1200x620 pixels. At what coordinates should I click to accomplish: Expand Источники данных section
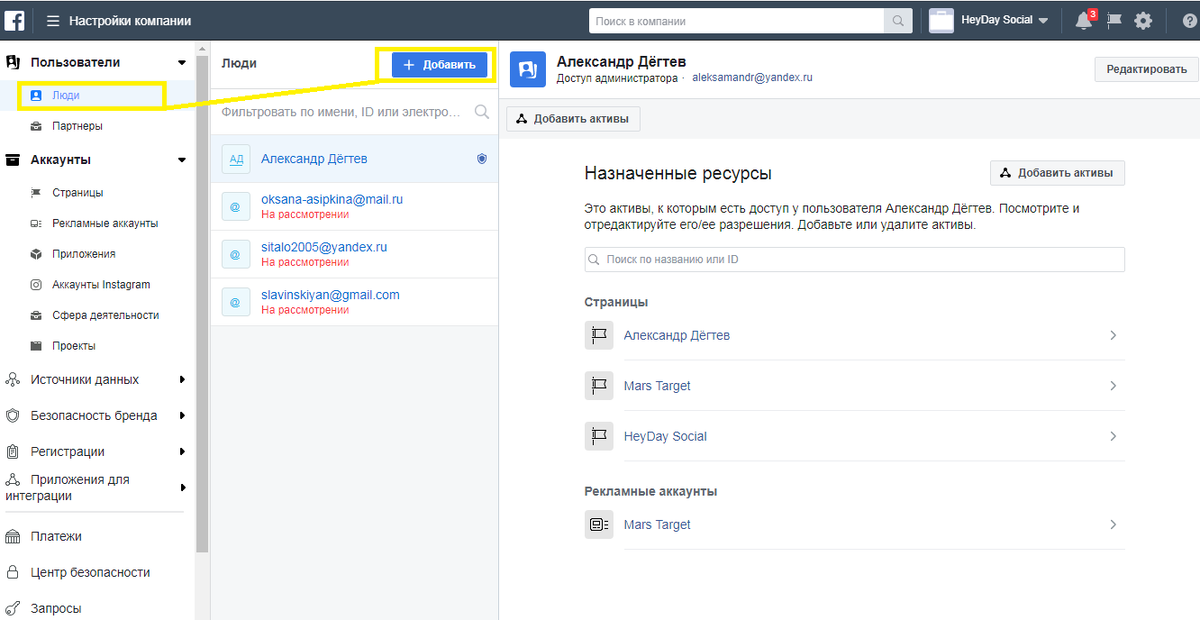click(x=182, y=380)
